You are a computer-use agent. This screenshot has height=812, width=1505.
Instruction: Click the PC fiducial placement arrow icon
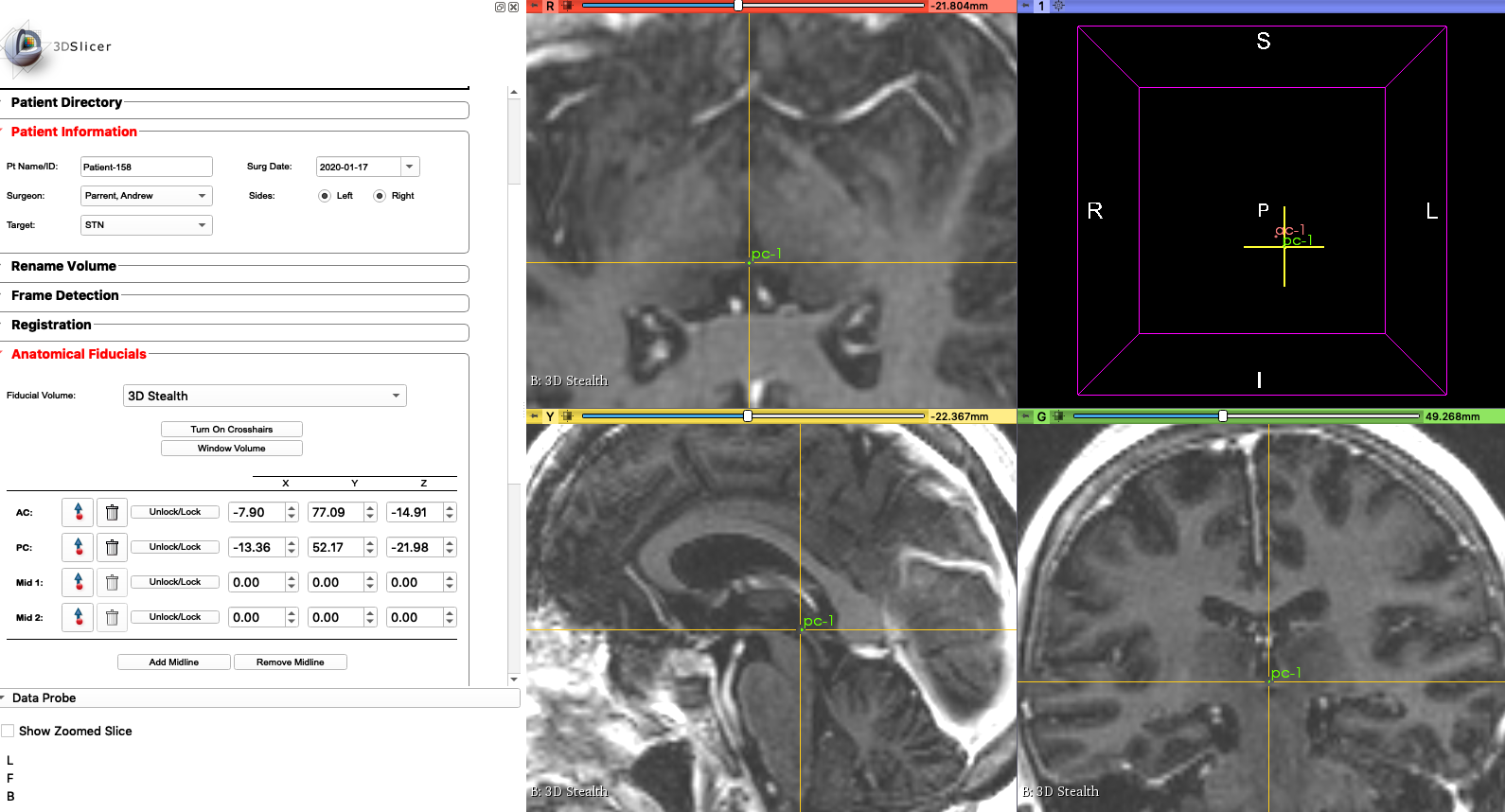click(x=78, y=547)
